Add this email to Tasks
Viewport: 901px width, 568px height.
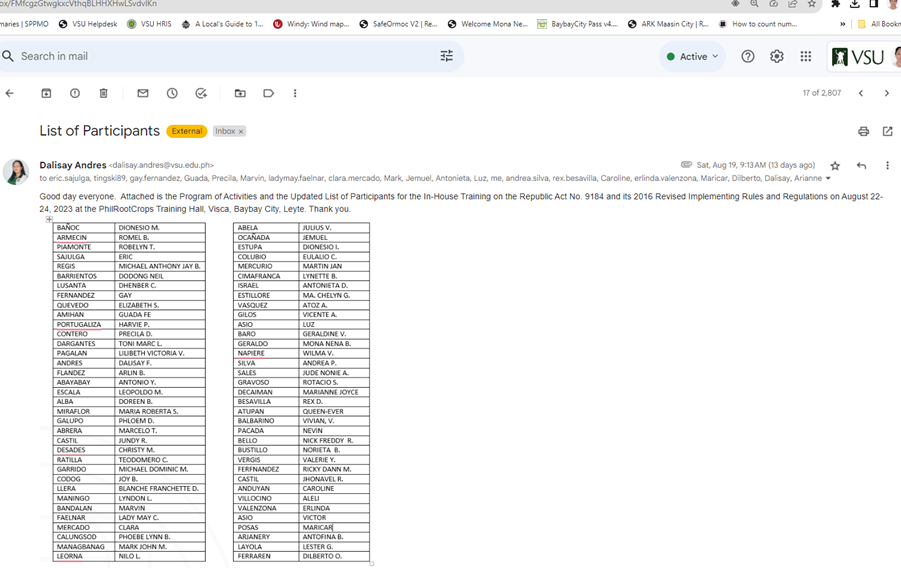(x=201, y=93)
